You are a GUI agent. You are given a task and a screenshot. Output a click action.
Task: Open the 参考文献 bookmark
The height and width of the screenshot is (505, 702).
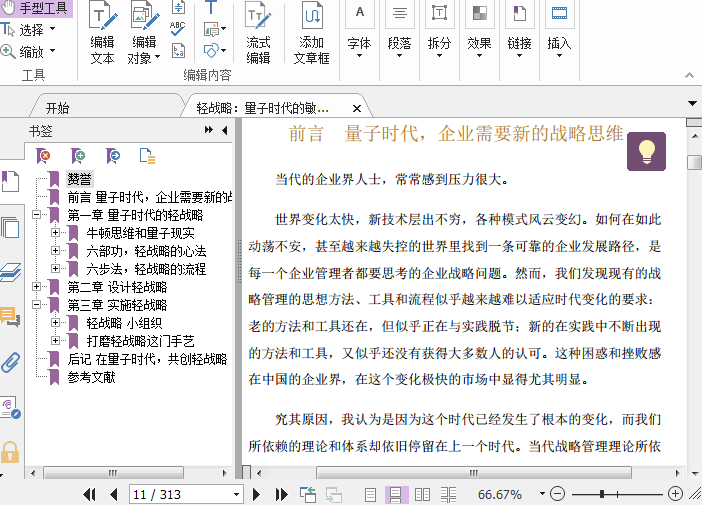click(x=91, y=377)
